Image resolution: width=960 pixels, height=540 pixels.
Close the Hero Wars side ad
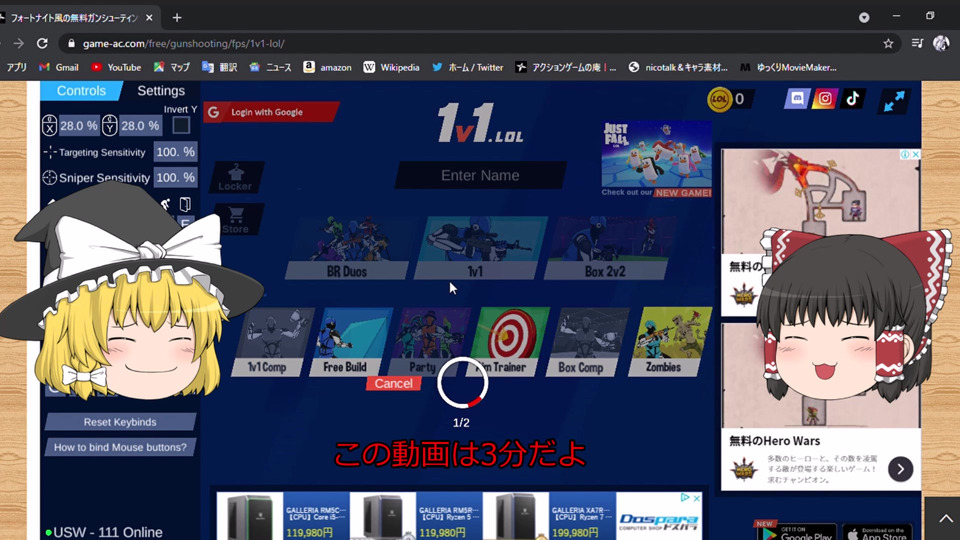point(916,154)
